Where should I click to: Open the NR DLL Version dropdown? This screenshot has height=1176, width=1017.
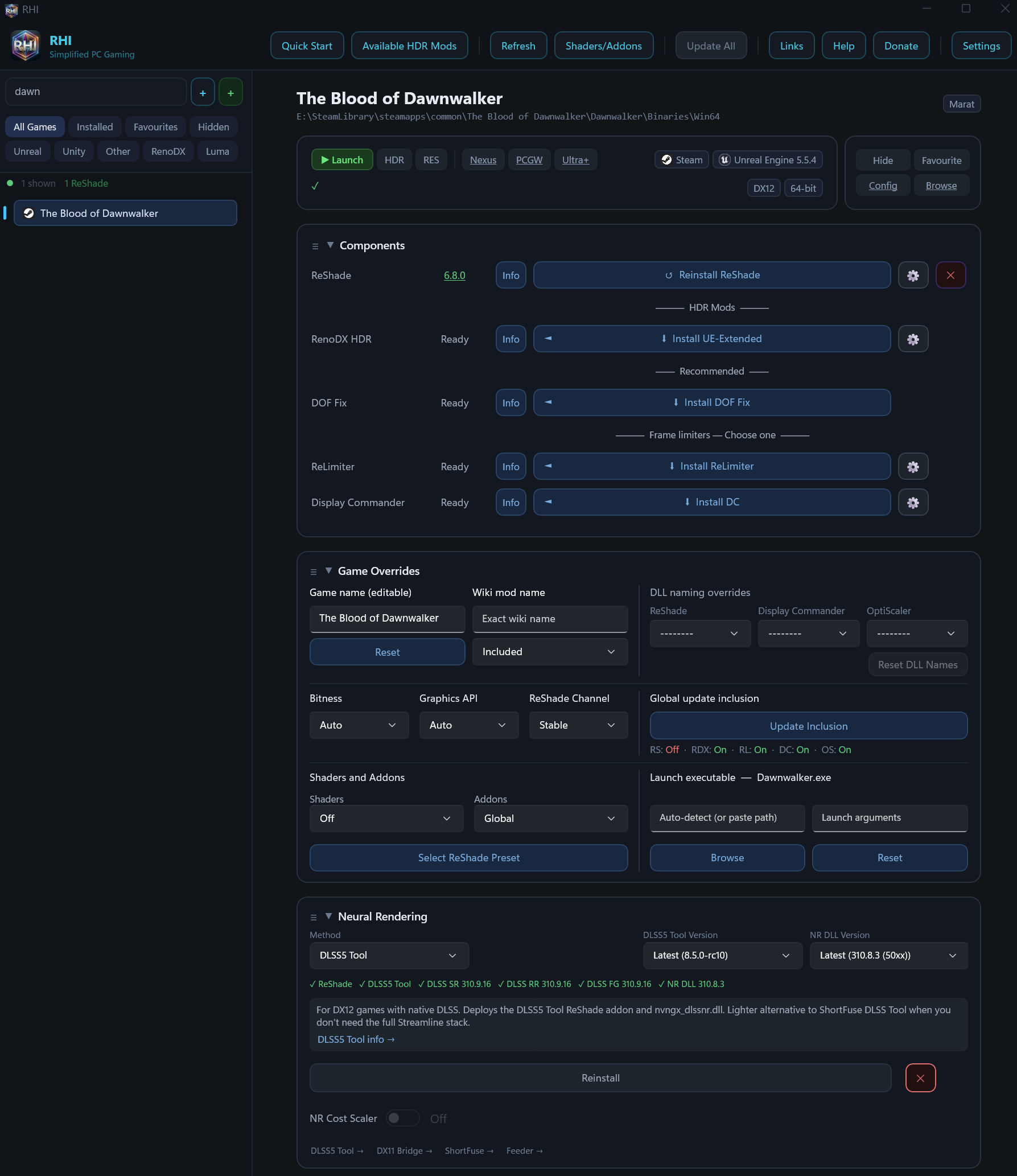888,956
